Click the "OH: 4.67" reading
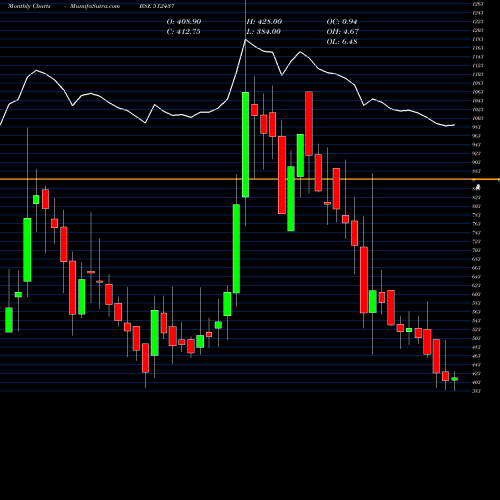 point(342,32)
